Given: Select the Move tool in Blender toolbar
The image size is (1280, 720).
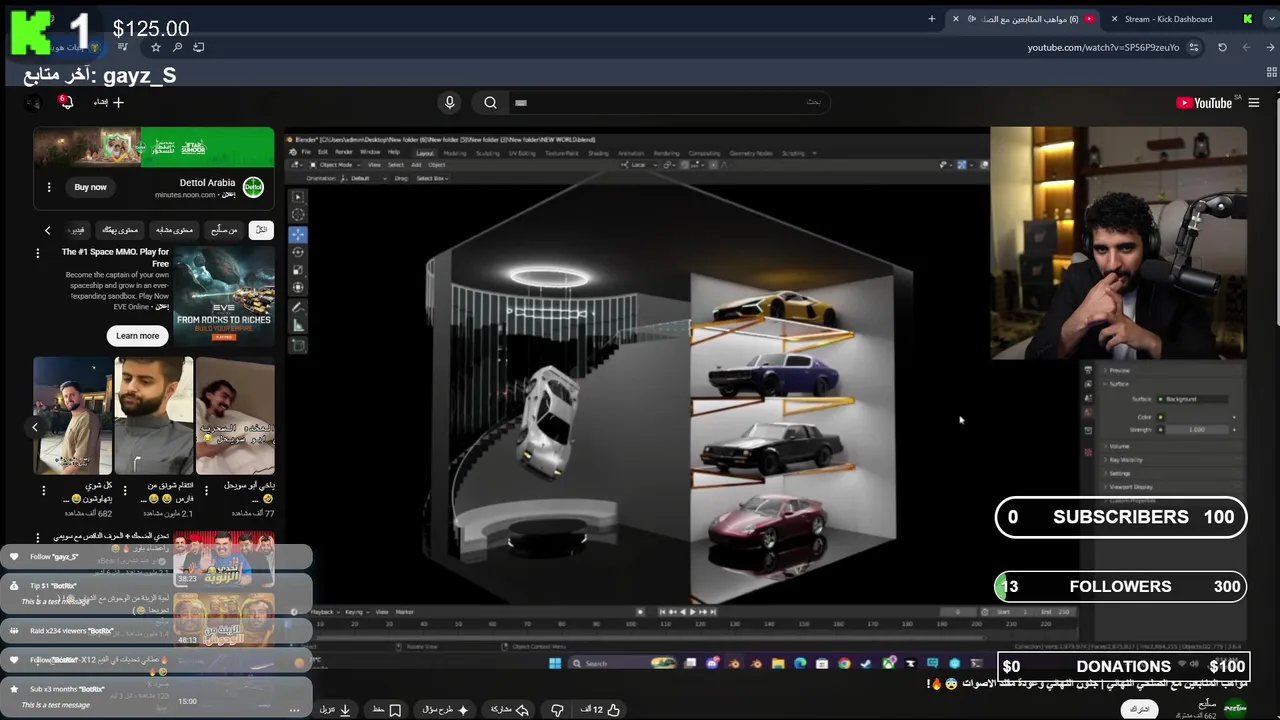Looking at the screenshot, I should click(x=298, y=234).
